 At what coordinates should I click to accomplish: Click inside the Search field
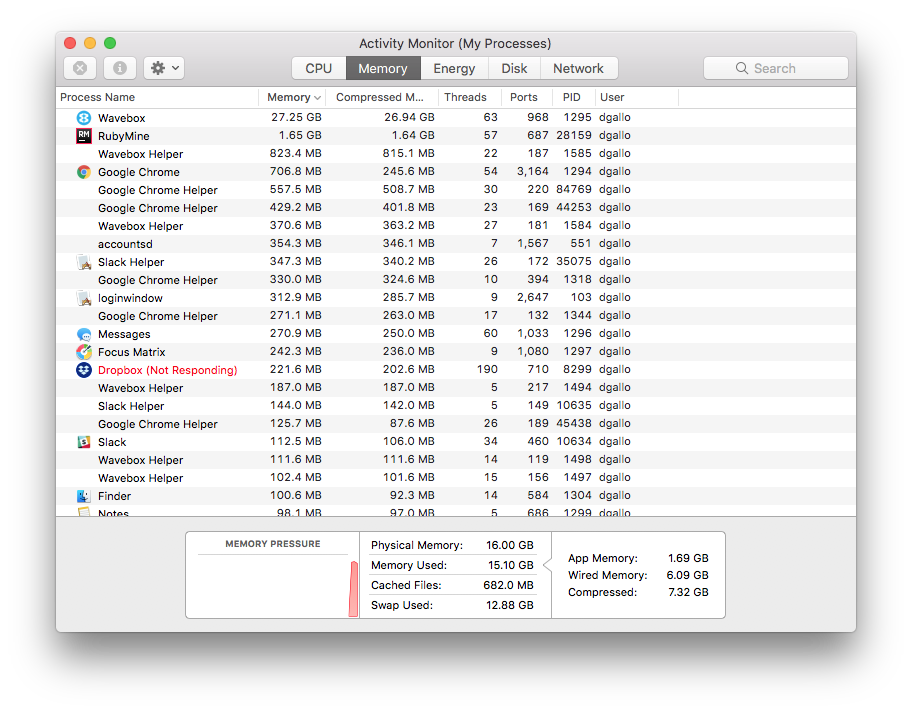click(x=786, y=67)
